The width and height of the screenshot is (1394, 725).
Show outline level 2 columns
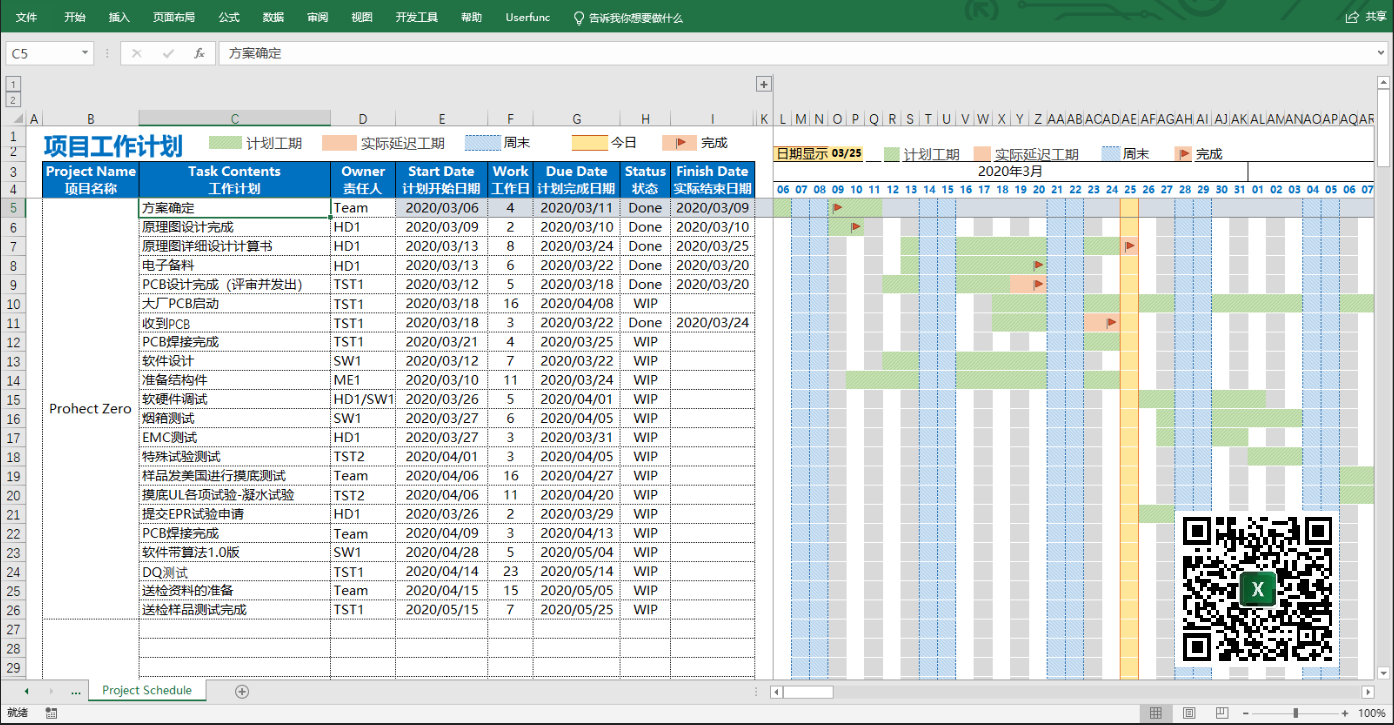coord(13,99)
